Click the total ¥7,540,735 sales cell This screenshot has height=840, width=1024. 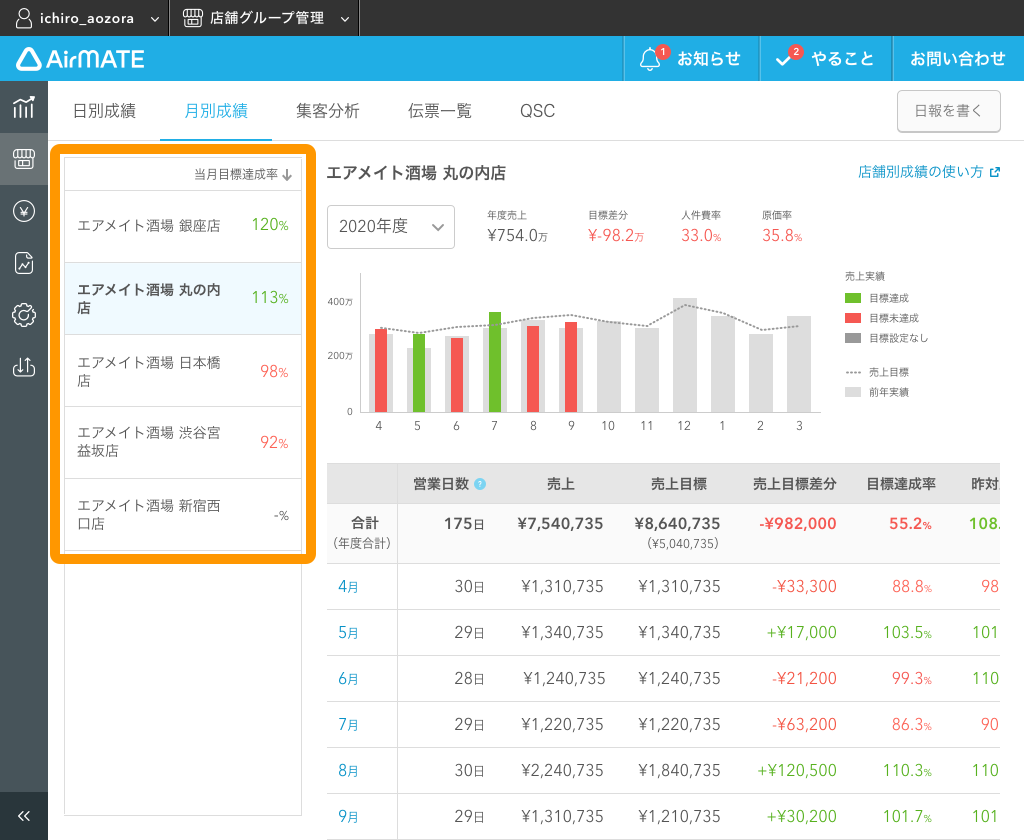click(x=560, y=524)
